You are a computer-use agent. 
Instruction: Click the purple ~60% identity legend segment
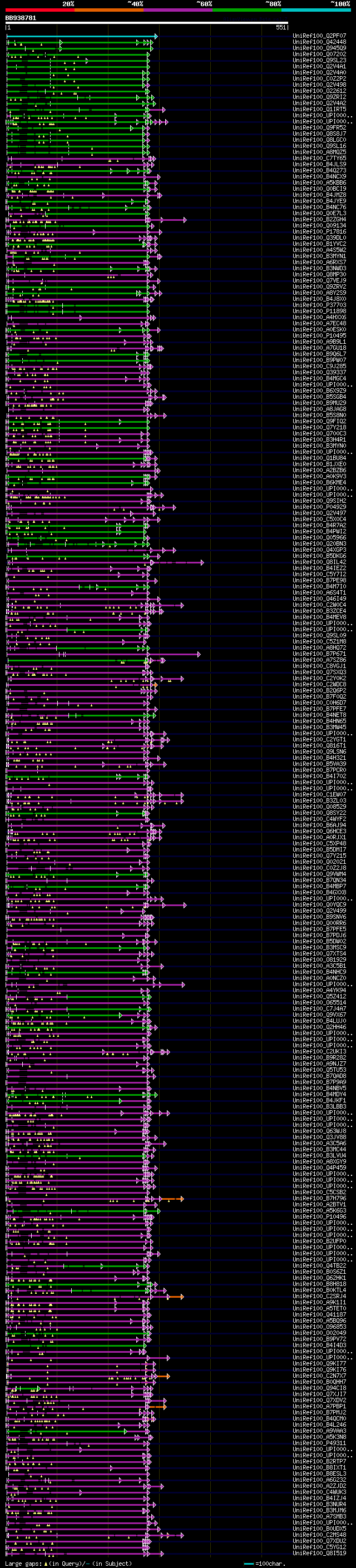click(x=179, y=10)
